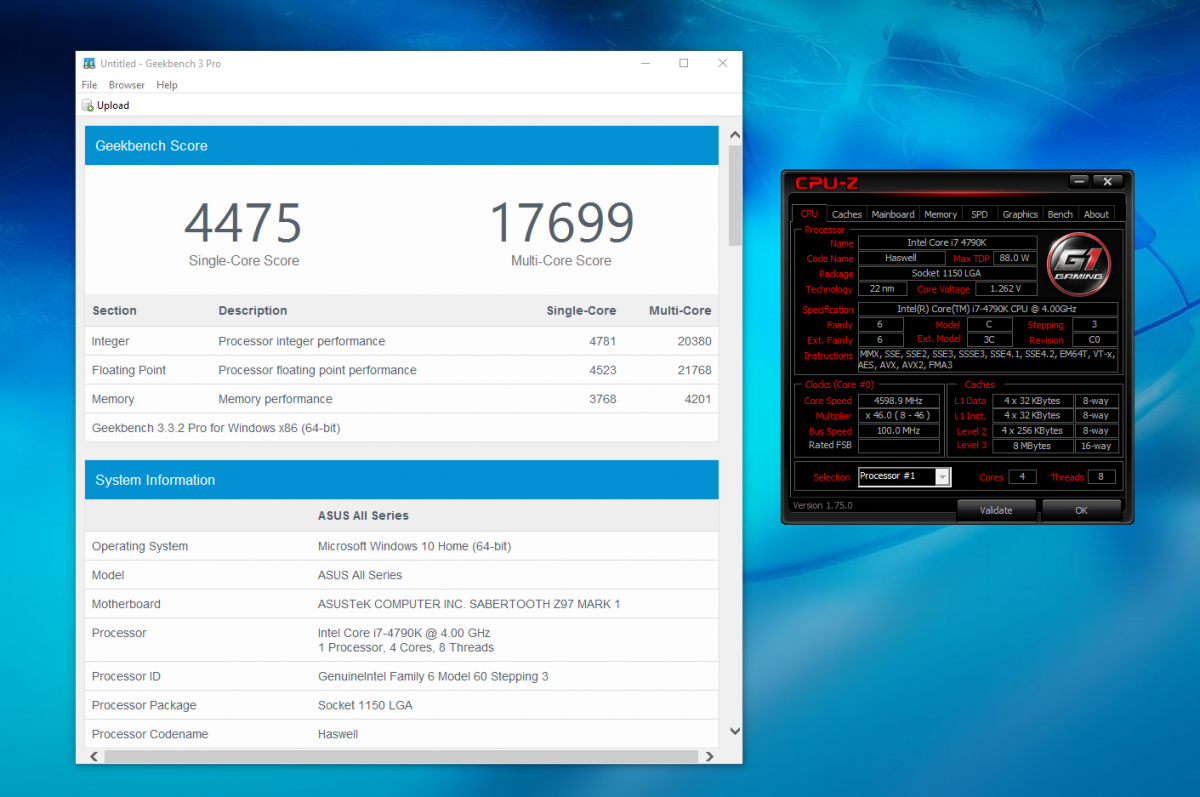The image size is (1200, 797).
Task: Click the Multiplier x 46.0 field in CPU-Z
Action: coord(899,416)
